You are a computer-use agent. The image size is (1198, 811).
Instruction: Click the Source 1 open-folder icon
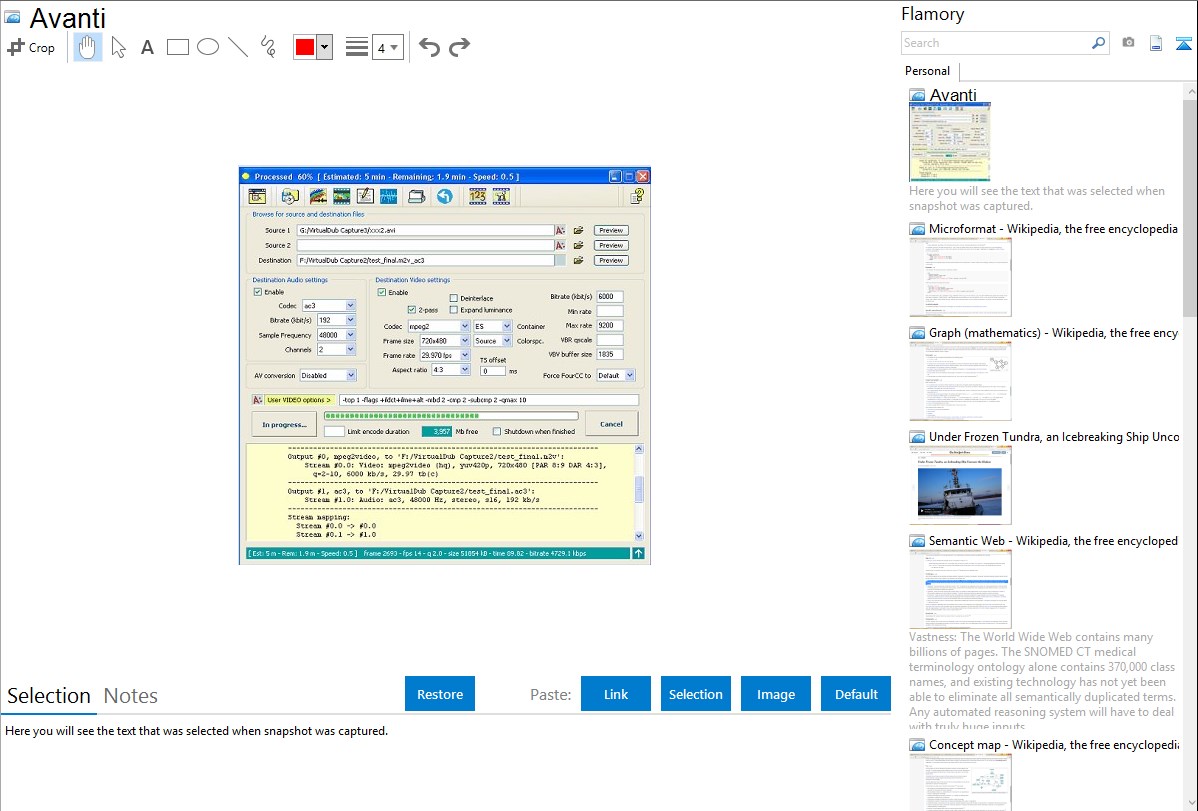coord(578,230)
